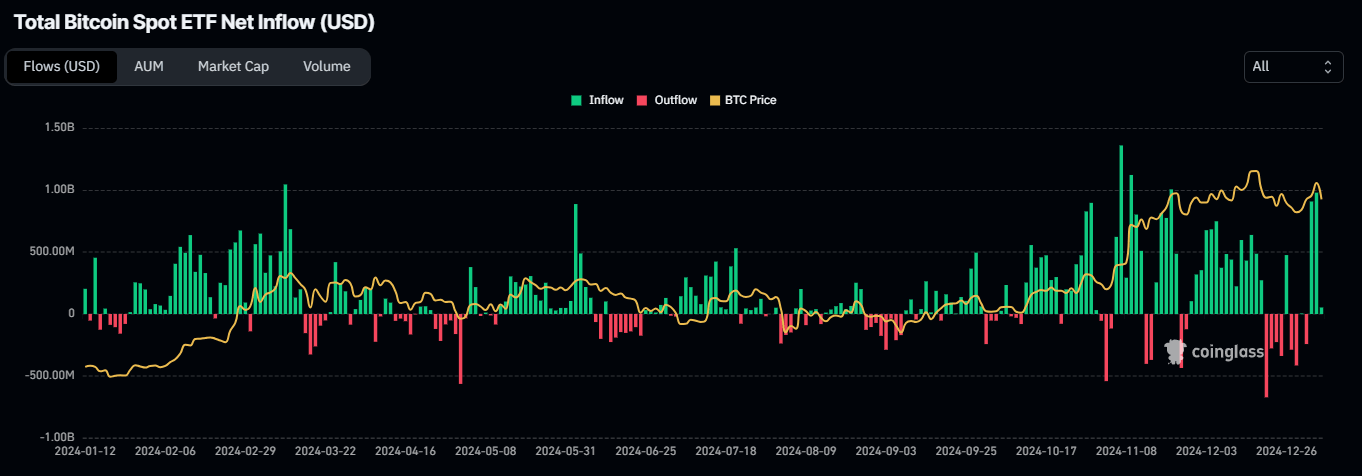This screenshot has width=1362, height=476.
Task: Select the Flows (USD) tab
Action: [62, 67]
